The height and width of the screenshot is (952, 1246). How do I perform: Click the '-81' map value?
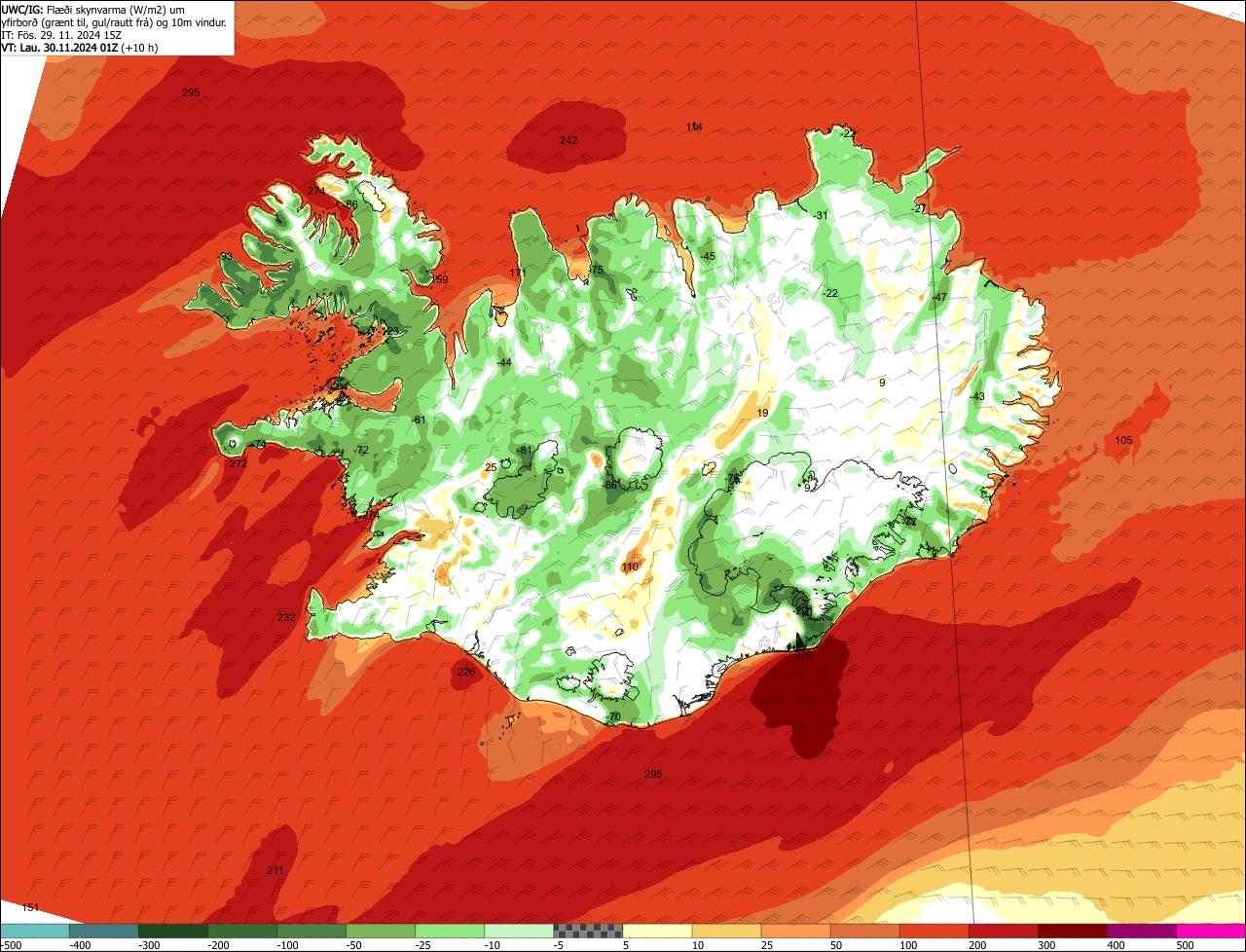tap(525, 449)
